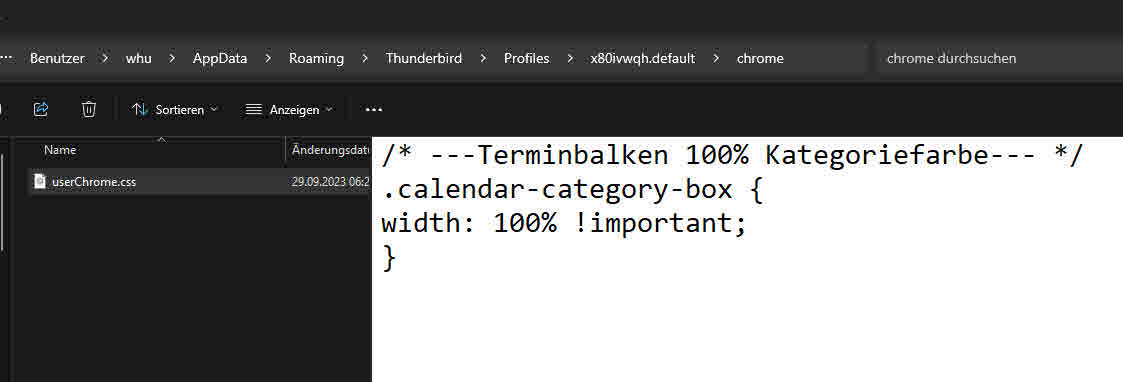The height and width of the screenshot is (382, 1123).
Task: Sort by Änderungsdatum column header
Action: [x=329, y=151]
